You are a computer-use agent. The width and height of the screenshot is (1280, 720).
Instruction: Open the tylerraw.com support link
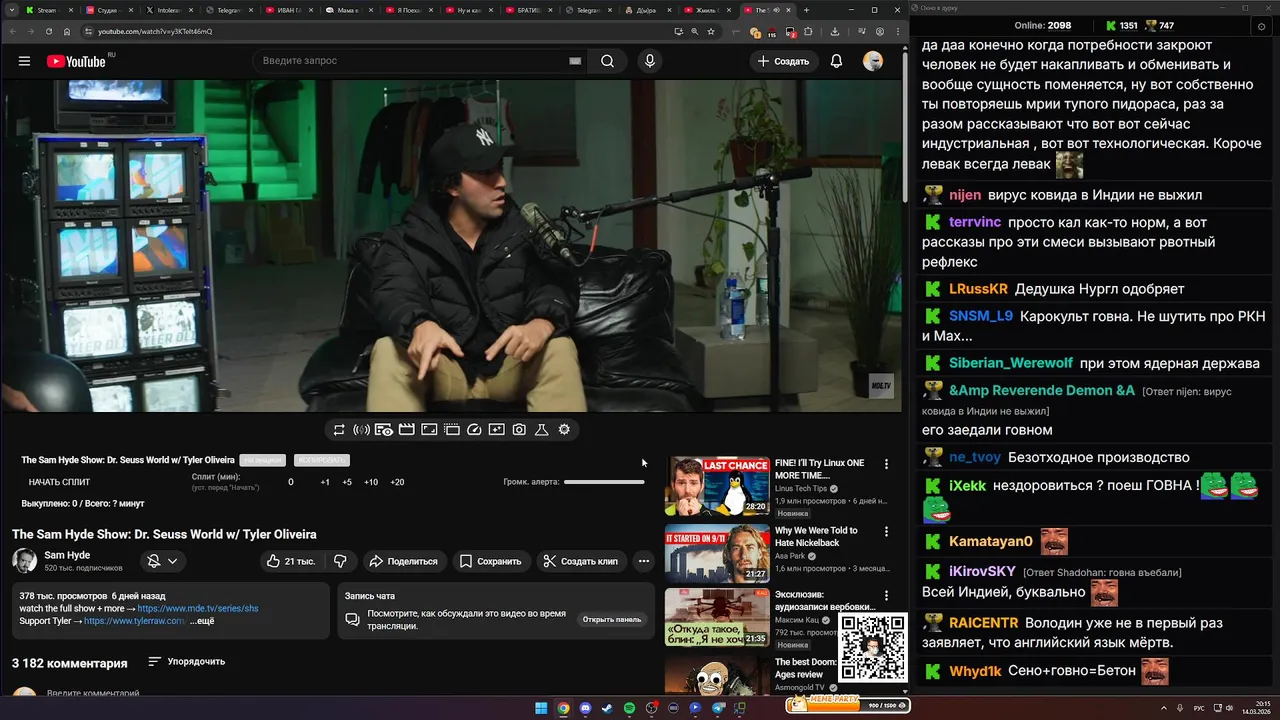135,621
